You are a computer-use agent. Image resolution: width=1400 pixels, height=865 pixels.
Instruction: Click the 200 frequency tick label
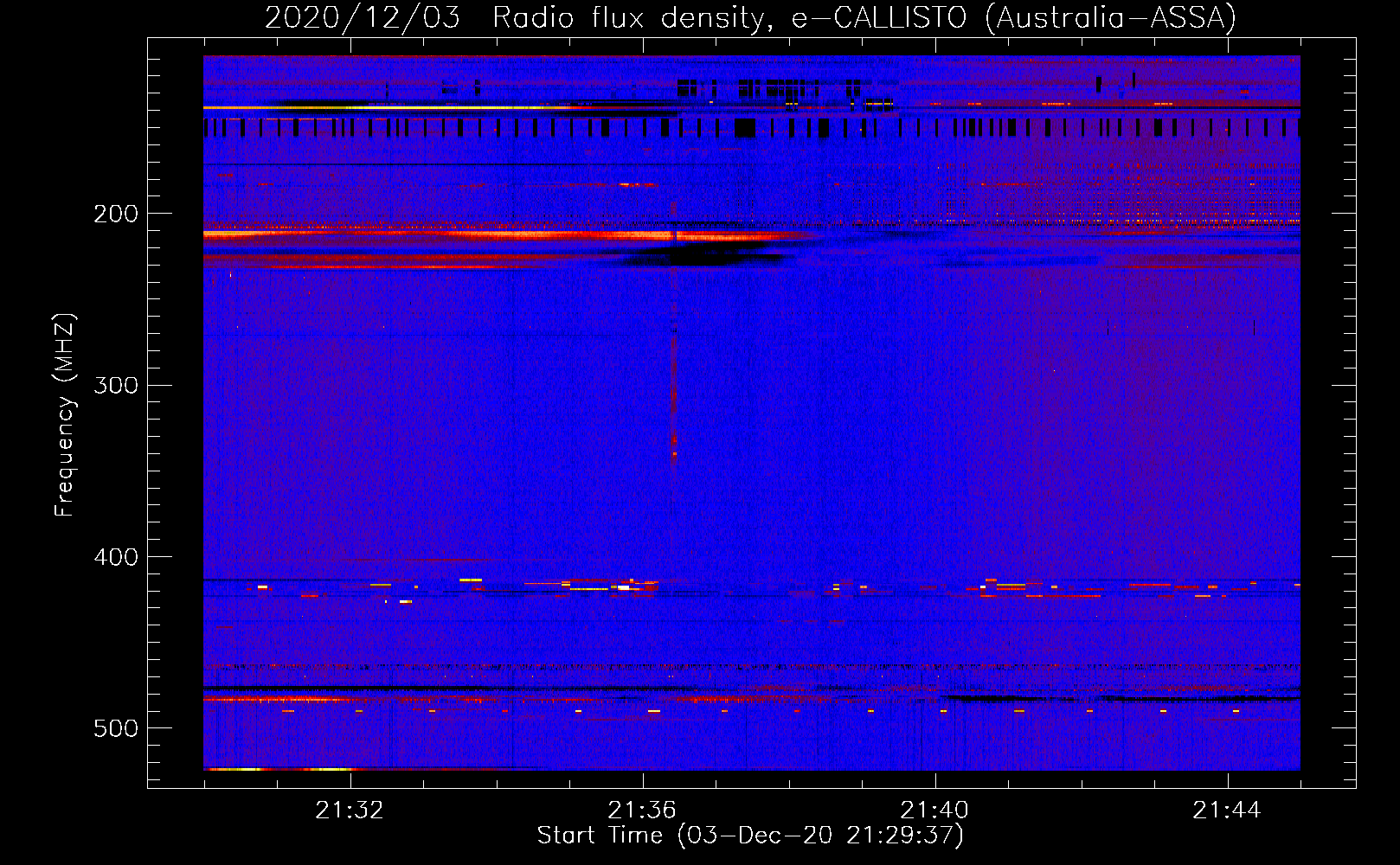click(116, 214)
